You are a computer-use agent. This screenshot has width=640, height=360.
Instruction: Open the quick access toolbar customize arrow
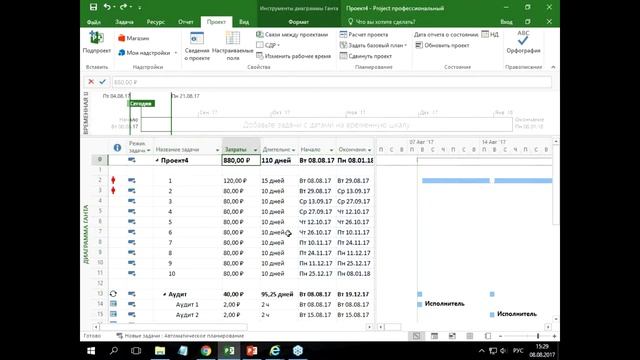pyautogui.click(x=140, y=7)
